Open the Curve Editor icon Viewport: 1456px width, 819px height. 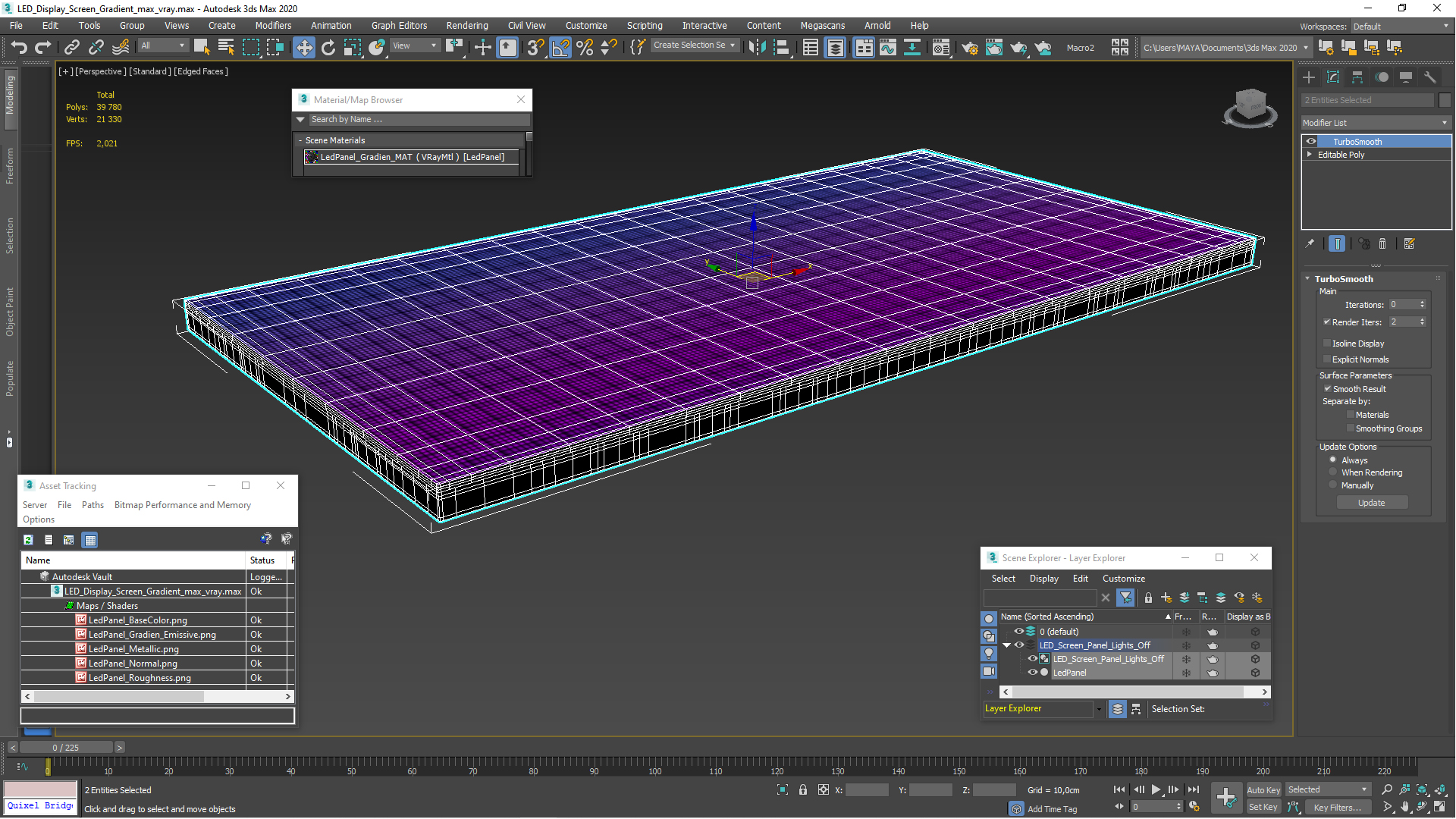pos(888,48)
